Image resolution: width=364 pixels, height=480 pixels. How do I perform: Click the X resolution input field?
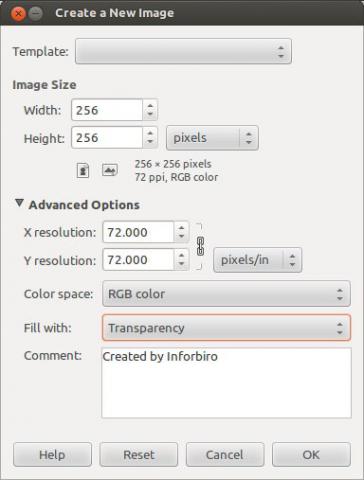tap(138, 232)
